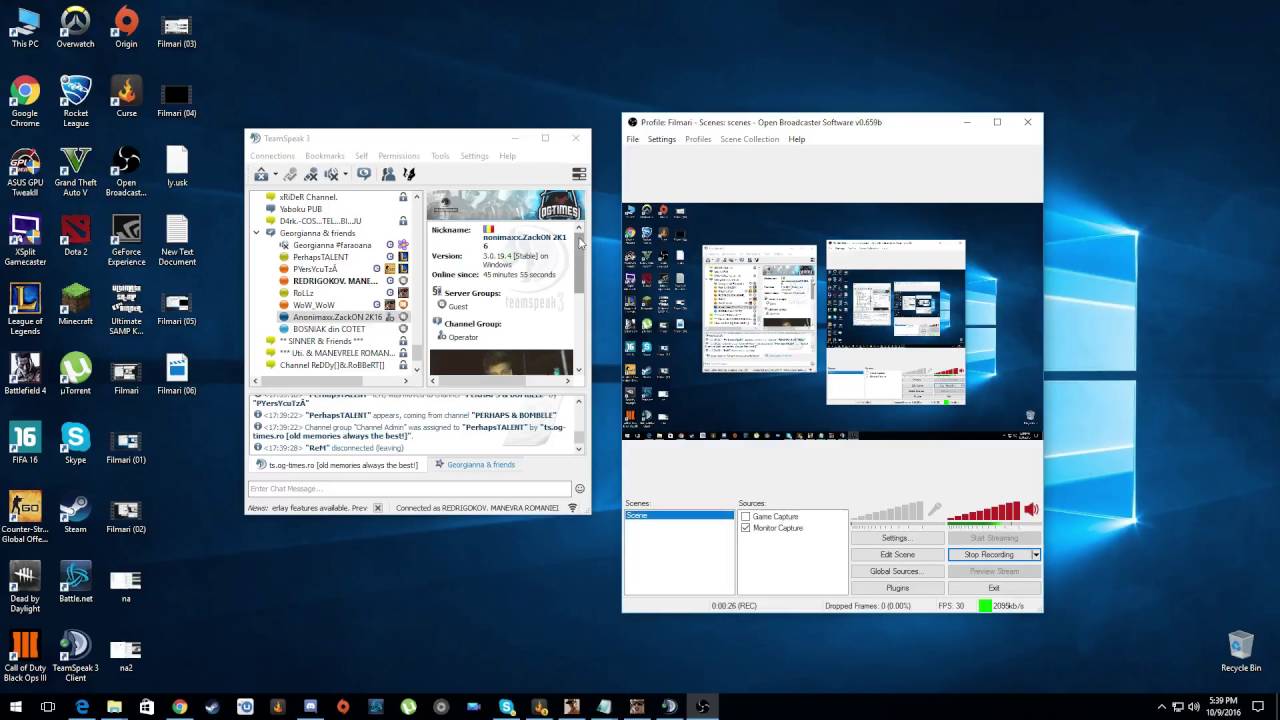Select Steam desktop shortcut
Image resolution: width=1280 pixels, height=720 pixels.
click(x=75, y=513)
